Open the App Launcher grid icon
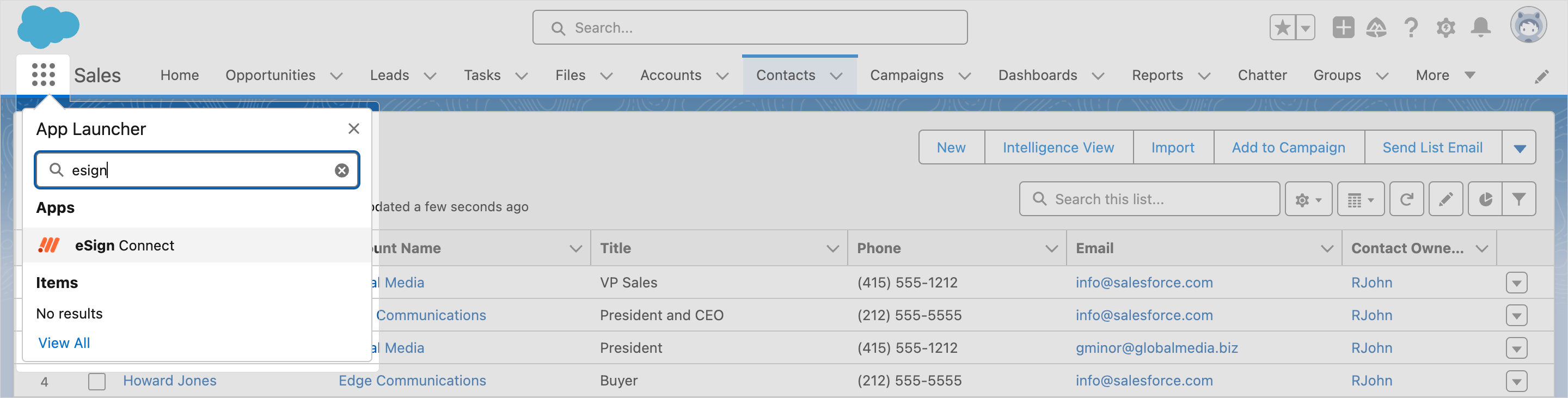The width and height of the screenshot is (1568, 398). point(42,74)
